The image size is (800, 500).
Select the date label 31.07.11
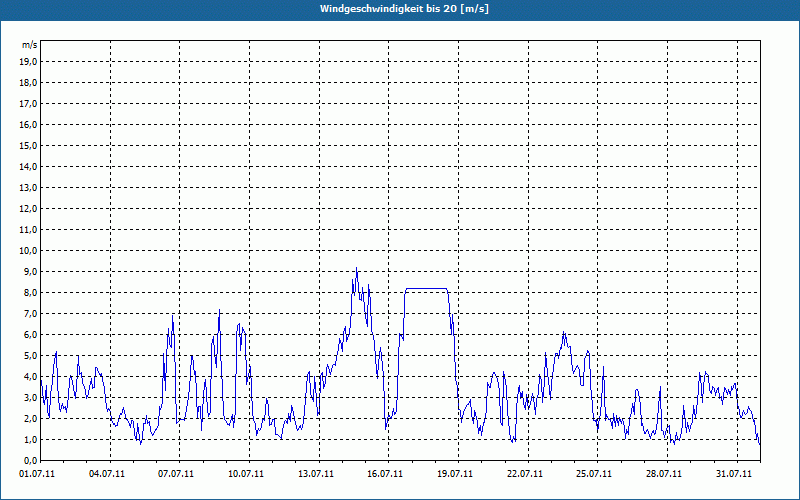pos(733,474)
